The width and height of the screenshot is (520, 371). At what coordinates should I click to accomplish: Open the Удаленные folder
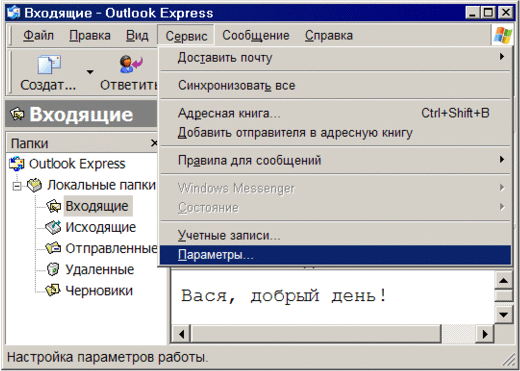[100, 269]
